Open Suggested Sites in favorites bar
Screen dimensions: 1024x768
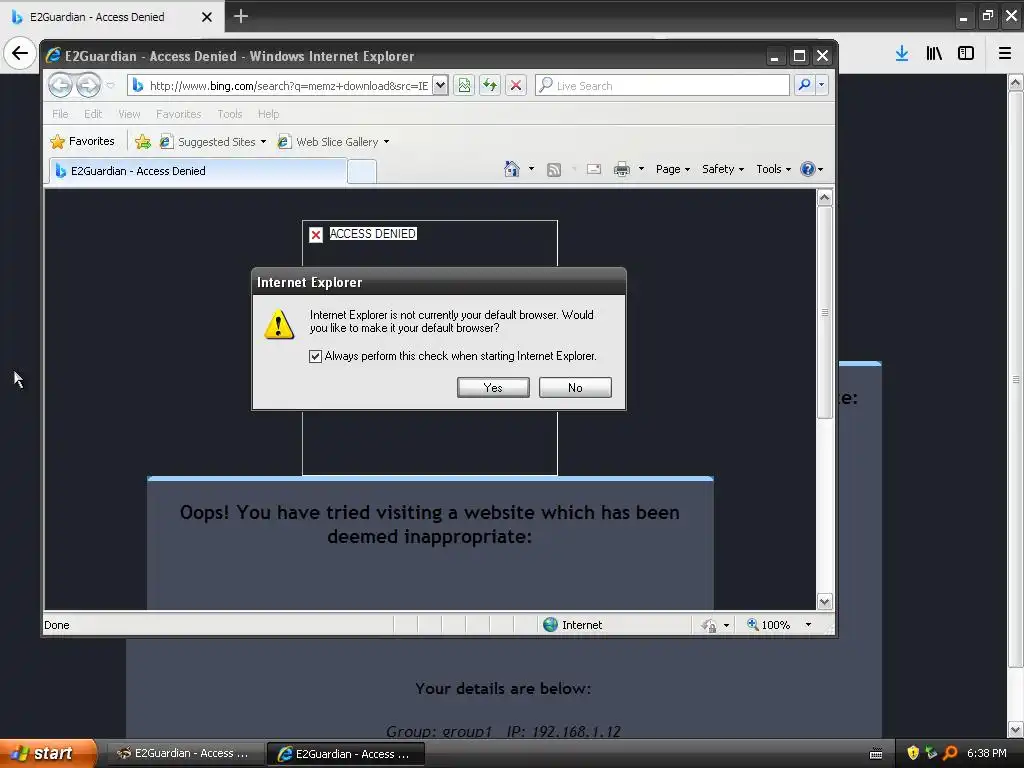click(x=213, y=142)
